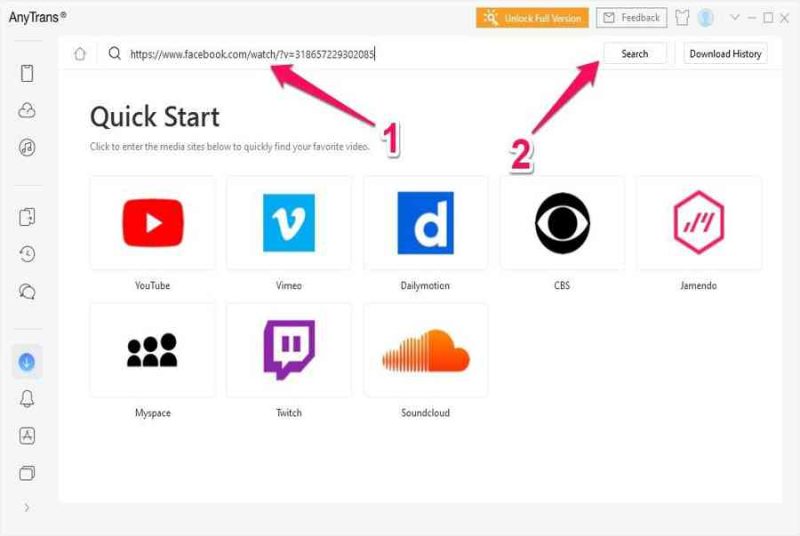The image size is (800, 536).
Task: Expand the left sidebar with the chevron
Action: coord(27,507)
